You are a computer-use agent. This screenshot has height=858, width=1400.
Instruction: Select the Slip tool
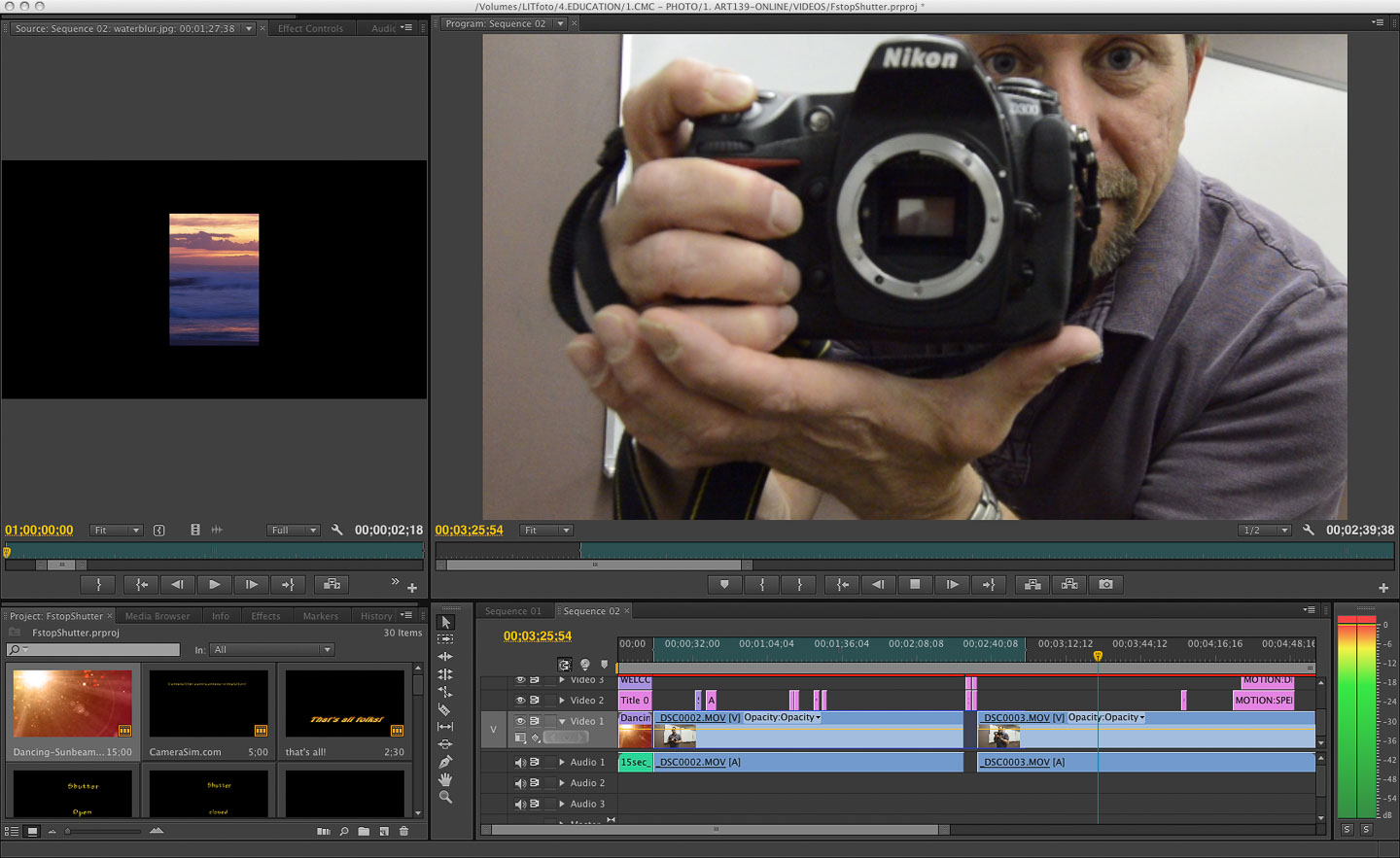click(x=445, y=727)
